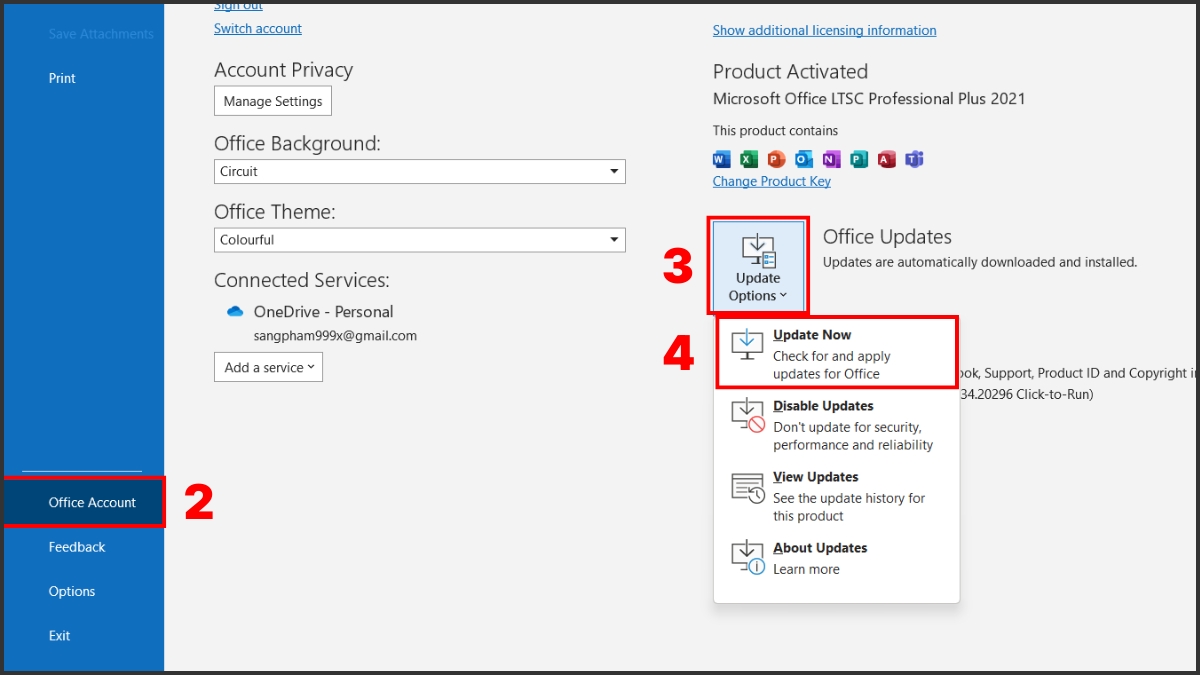
Task: Click the Access app icon
Action: (x=886, y=159)
